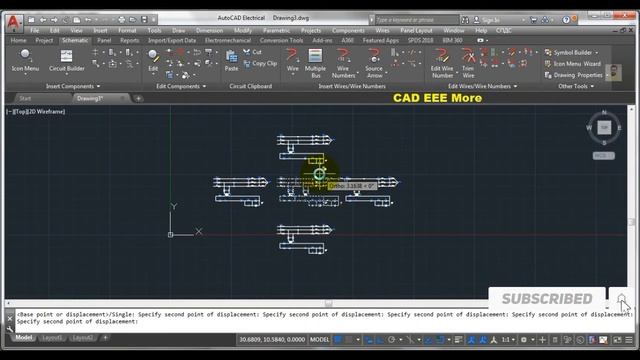Click the Layout1 tab
Viewport: 640px width, 360px height.
coord(52,338)
